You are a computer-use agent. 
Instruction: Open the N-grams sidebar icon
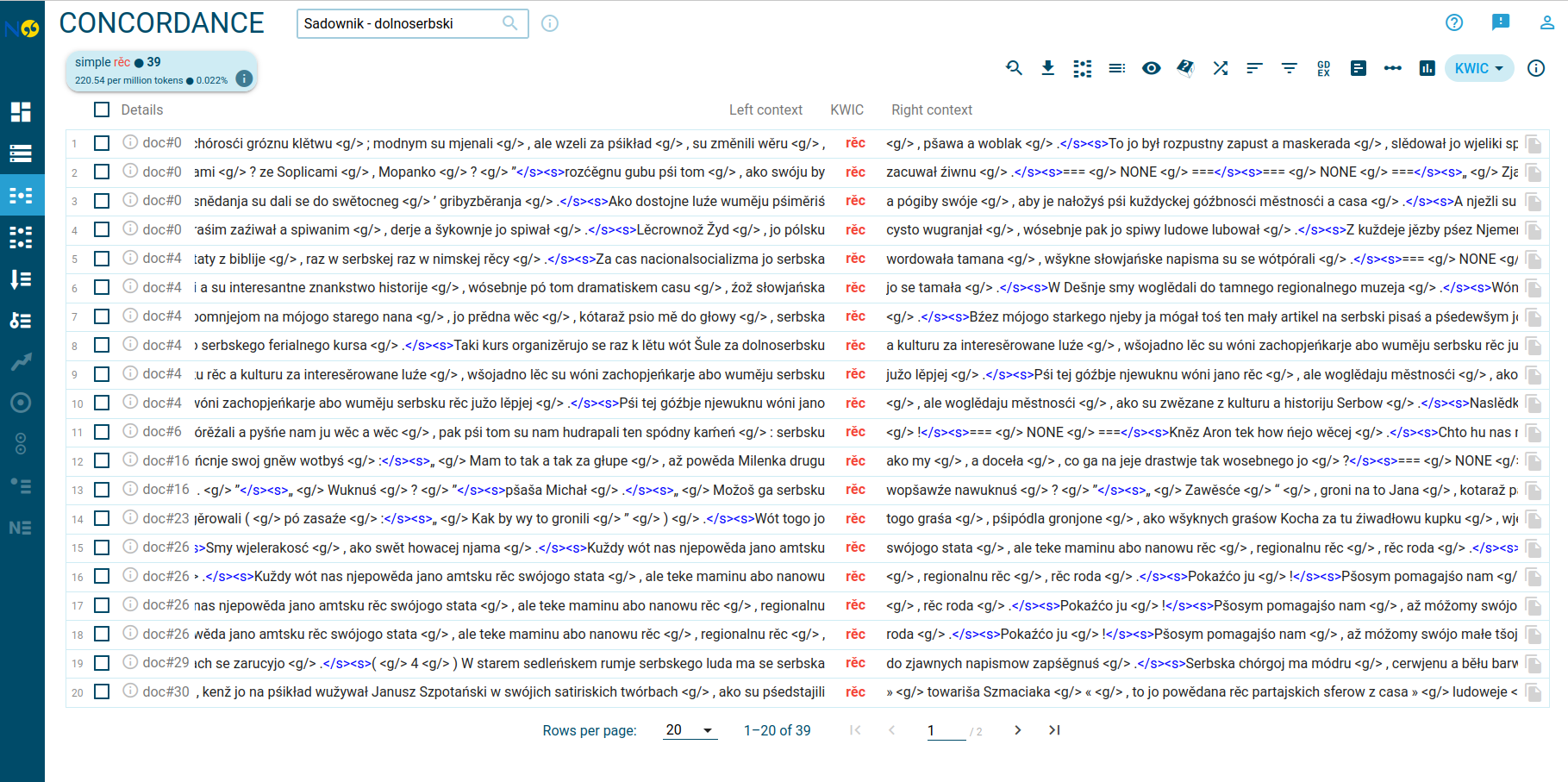click(21, 528)
